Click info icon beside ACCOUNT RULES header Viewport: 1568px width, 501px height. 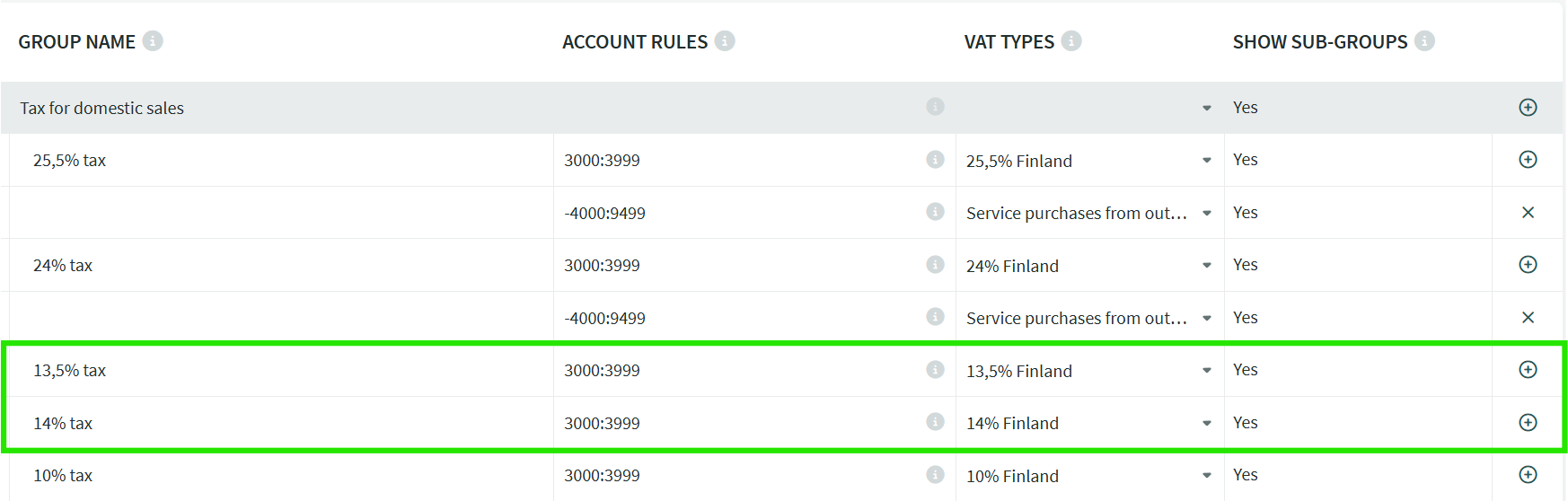point(725,41)
